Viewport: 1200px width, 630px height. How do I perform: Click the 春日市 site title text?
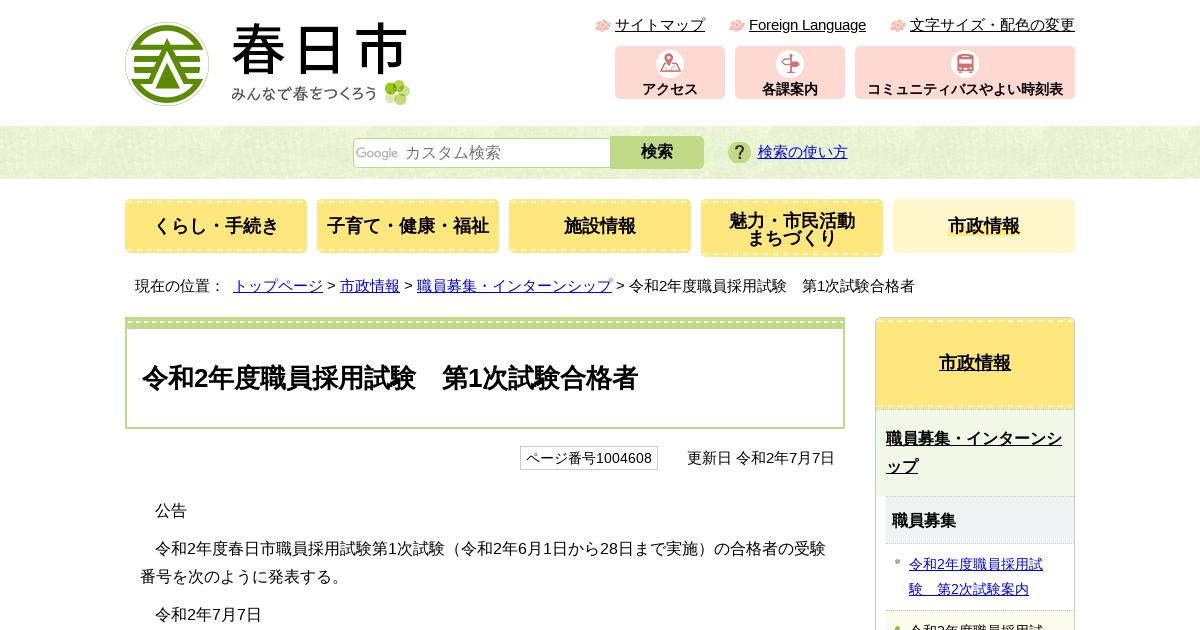[320, 50]
